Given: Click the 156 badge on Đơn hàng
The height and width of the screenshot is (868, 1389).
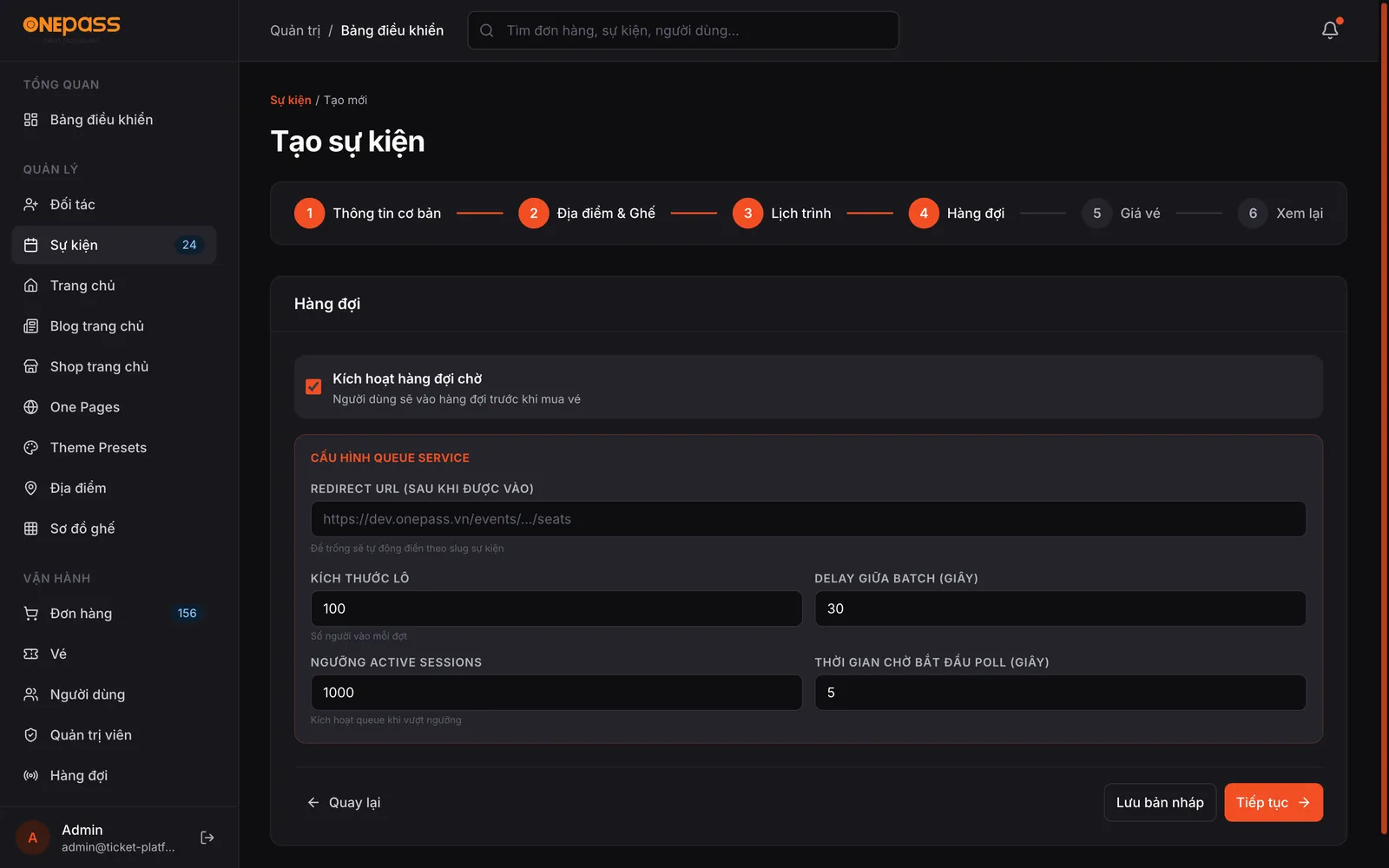Looking at the screenshot, I should pos(188,614).
